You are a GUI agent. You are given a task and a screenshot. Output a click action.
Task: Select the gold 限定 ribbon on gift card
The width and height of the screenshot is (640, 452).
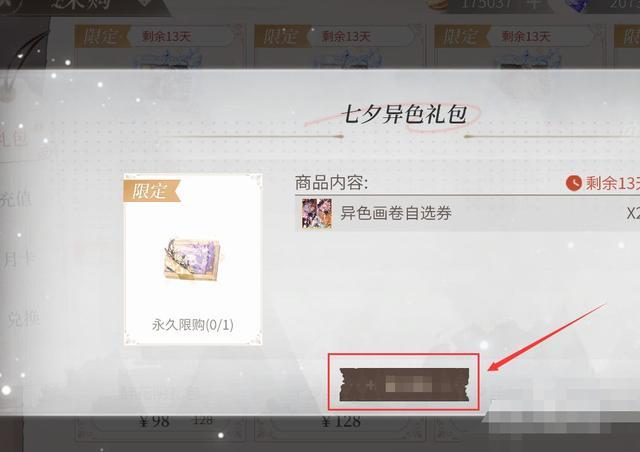click(x=151, y=191)
